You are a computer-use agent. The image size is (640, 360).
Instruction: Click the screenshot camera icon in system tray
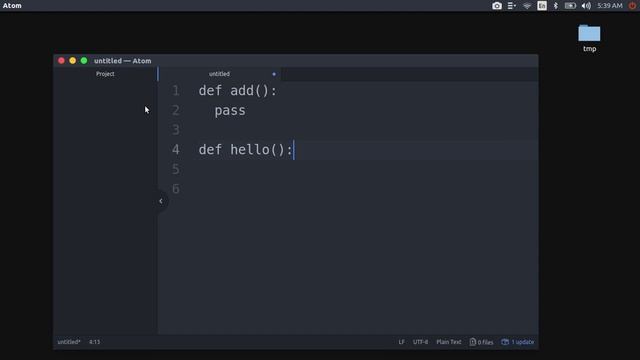(x=497, y=6)
